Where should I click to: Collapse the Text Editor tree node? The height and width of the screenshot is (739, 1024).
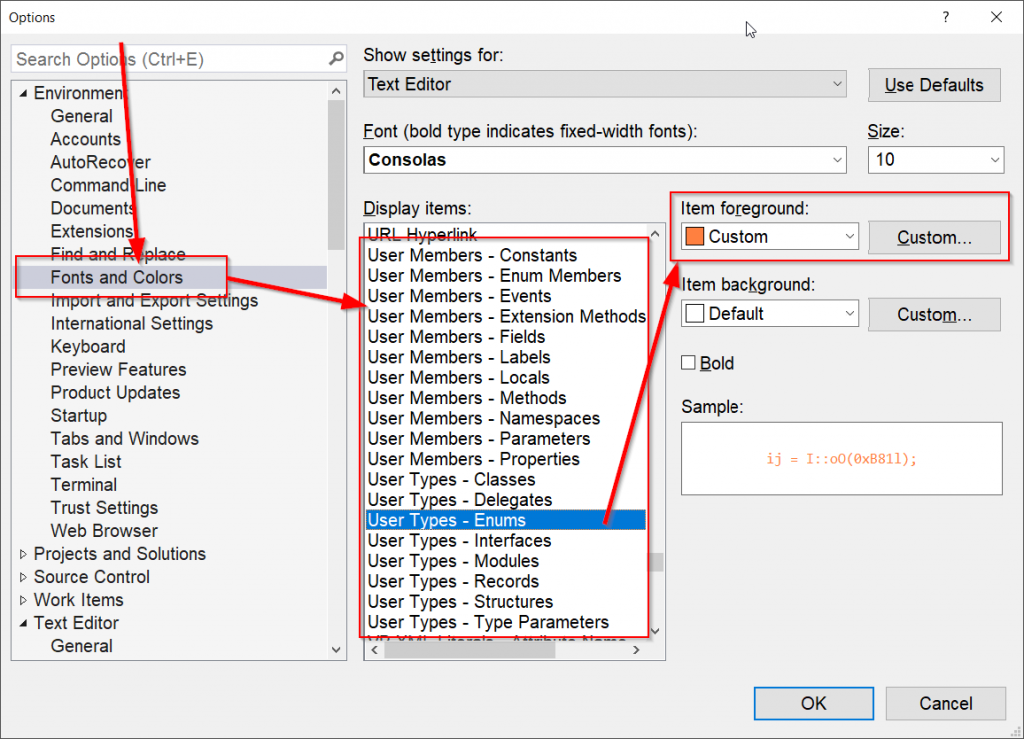pos(24,623)
